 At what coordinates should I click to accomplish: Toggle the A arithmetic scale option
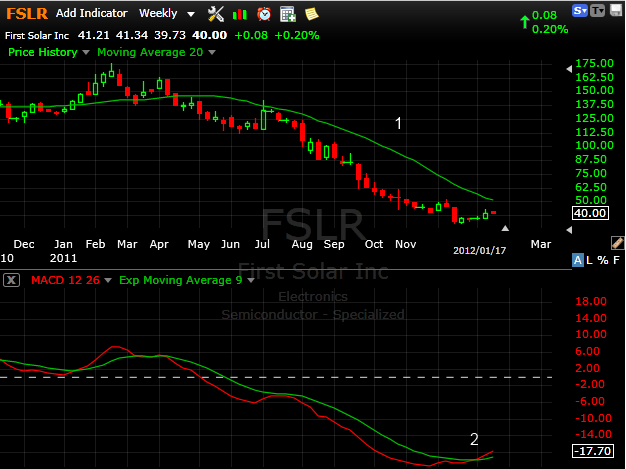coord(577,260)
